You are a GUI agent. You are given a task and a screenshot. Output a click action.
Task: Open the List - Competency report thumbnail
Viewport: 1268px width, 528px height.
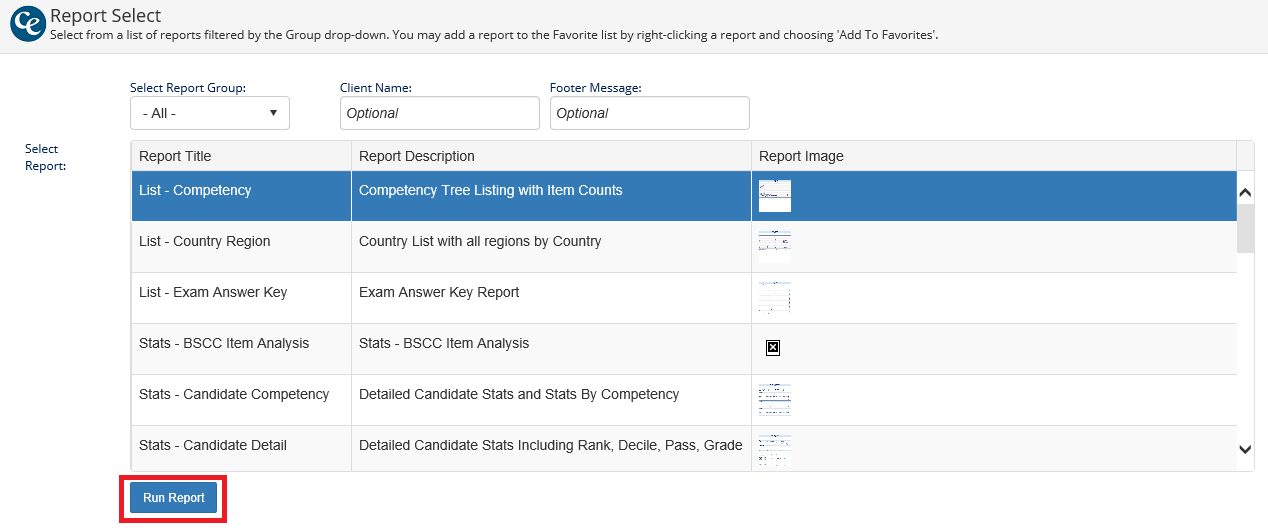(775, 196)
